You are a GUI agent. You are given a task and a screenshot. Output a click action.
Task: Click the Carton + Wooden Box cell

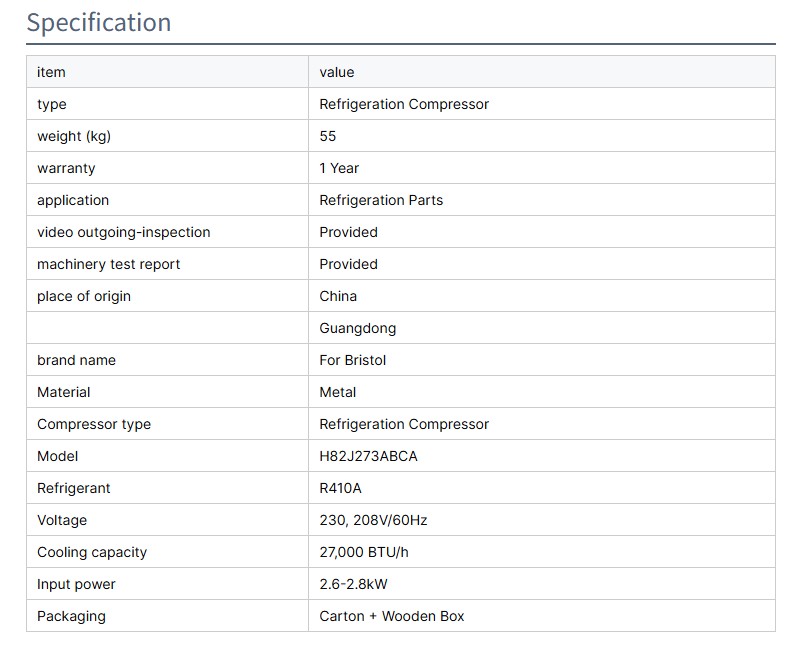[392, 616]
